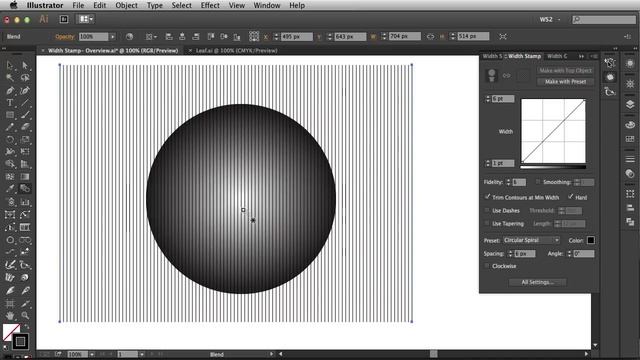Click the Spacing value field

(x=524, y=253)
